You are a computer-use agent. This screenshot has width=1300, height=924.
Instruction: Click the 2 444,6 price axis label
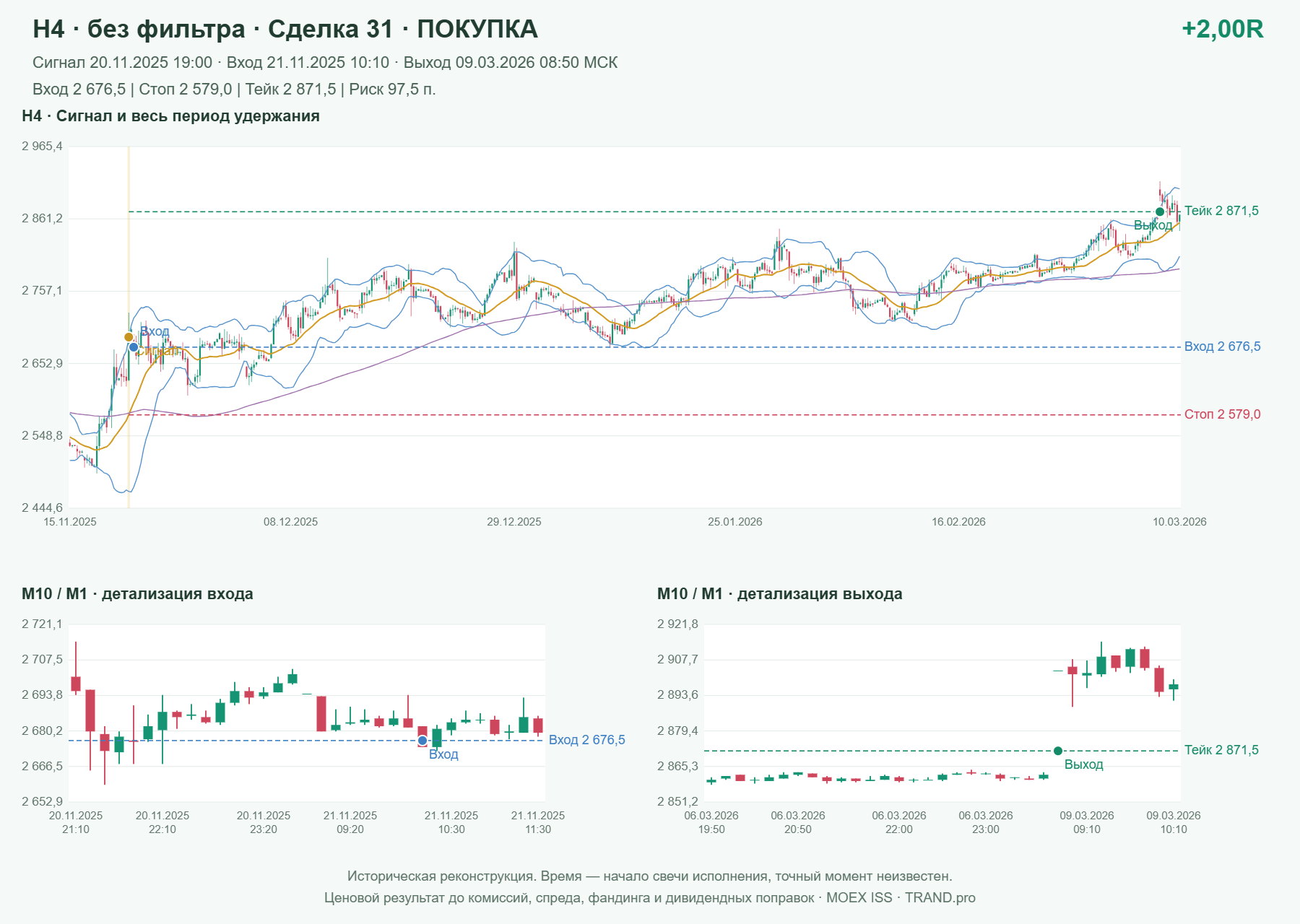(x=42, y=508)
